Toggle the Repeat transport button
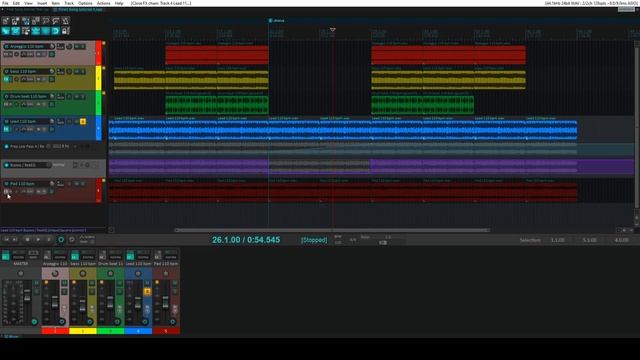 coord(72,240)
